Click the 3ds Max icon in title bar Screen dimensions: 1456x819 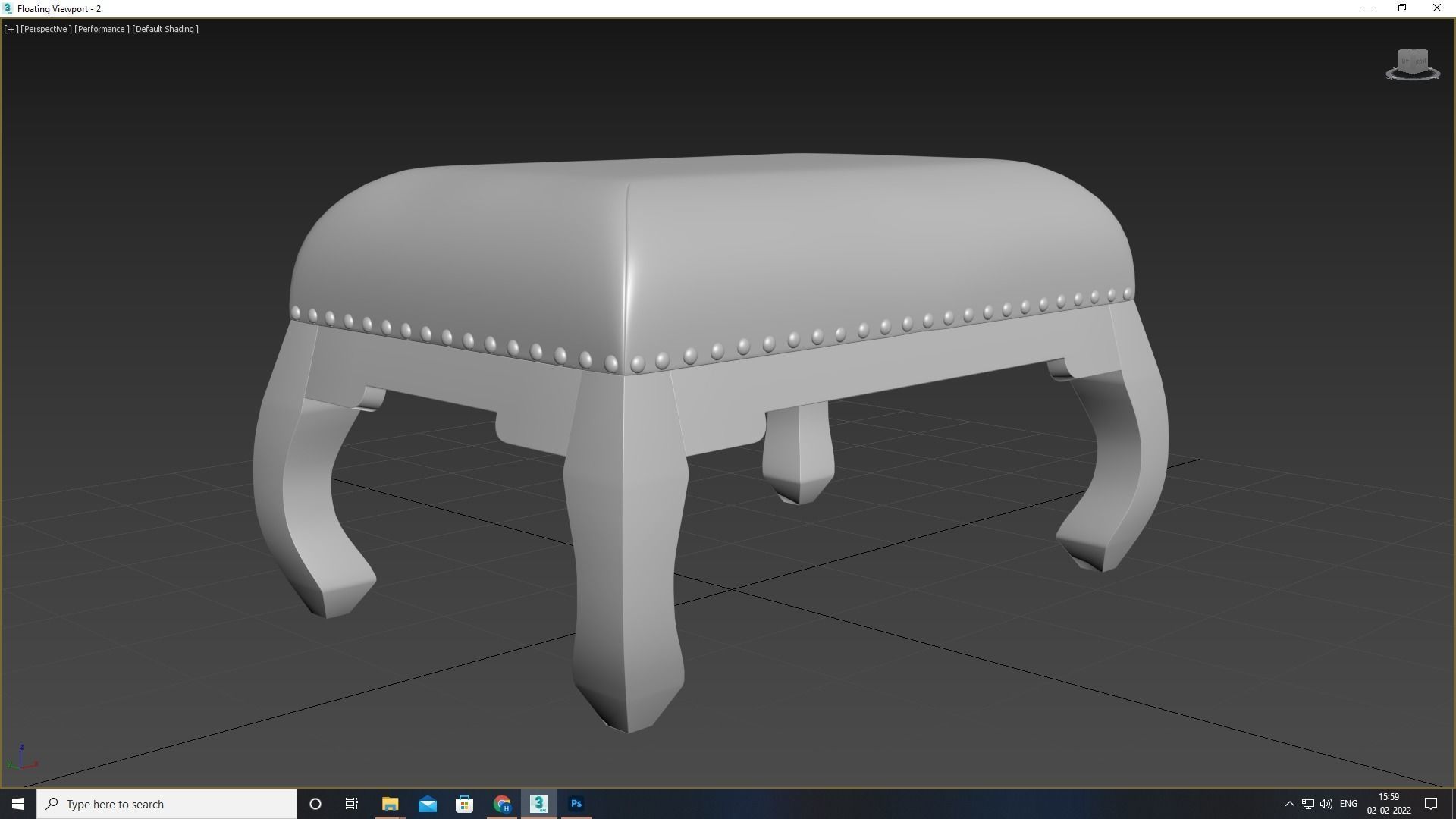point(8,8)
